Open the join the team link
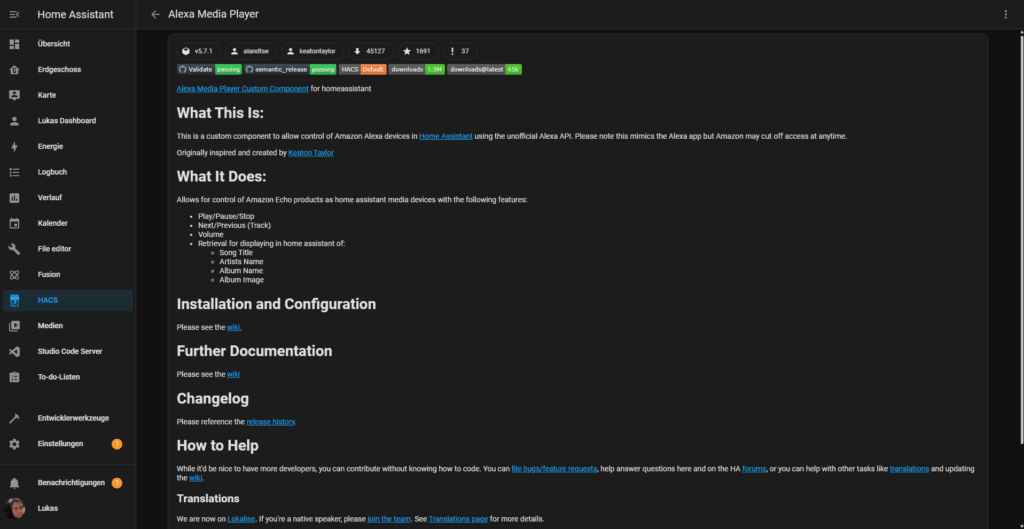 [x=389, y=519]
